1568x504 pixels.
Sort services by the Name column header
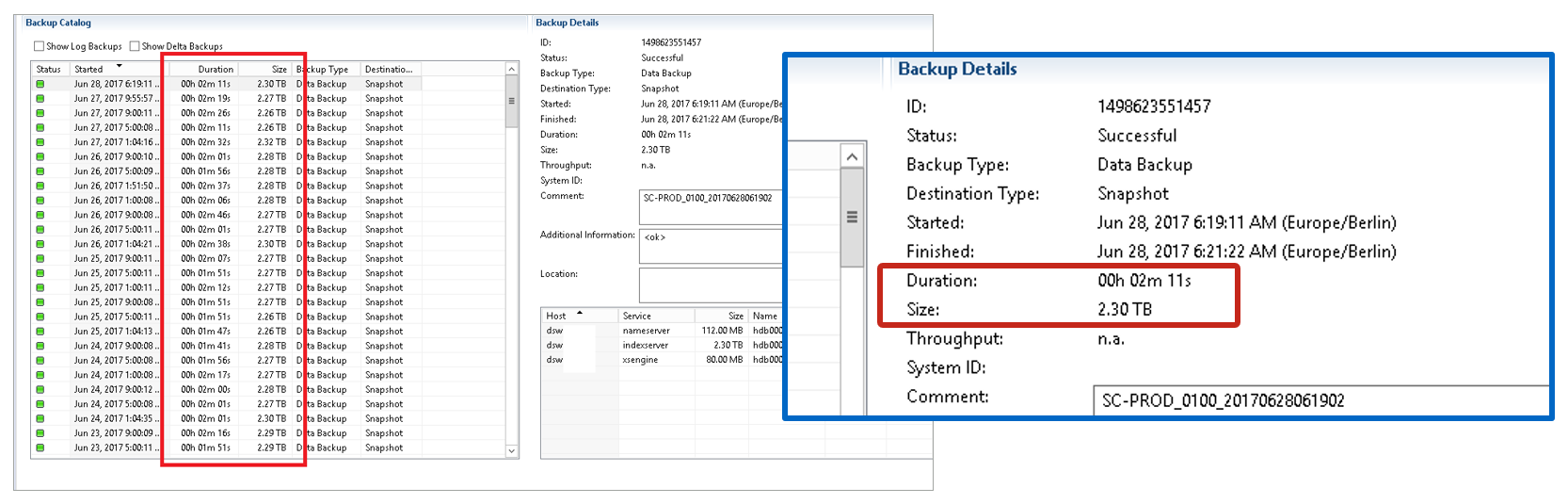[x=765, y=316]
